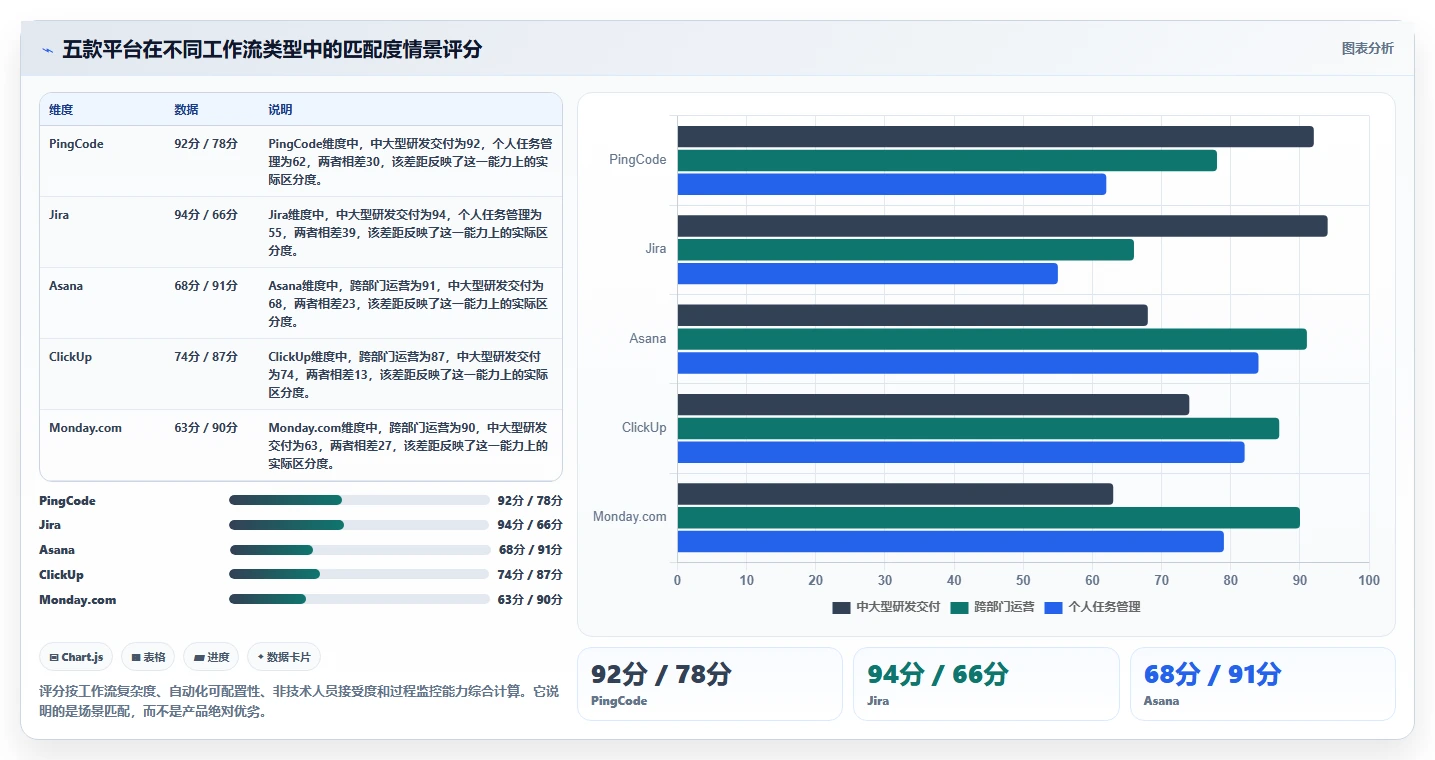The width and height of the screenshot is (1435, 760).
Task: Click the 68分 / 91分 table cell
Action: point(206,286)
